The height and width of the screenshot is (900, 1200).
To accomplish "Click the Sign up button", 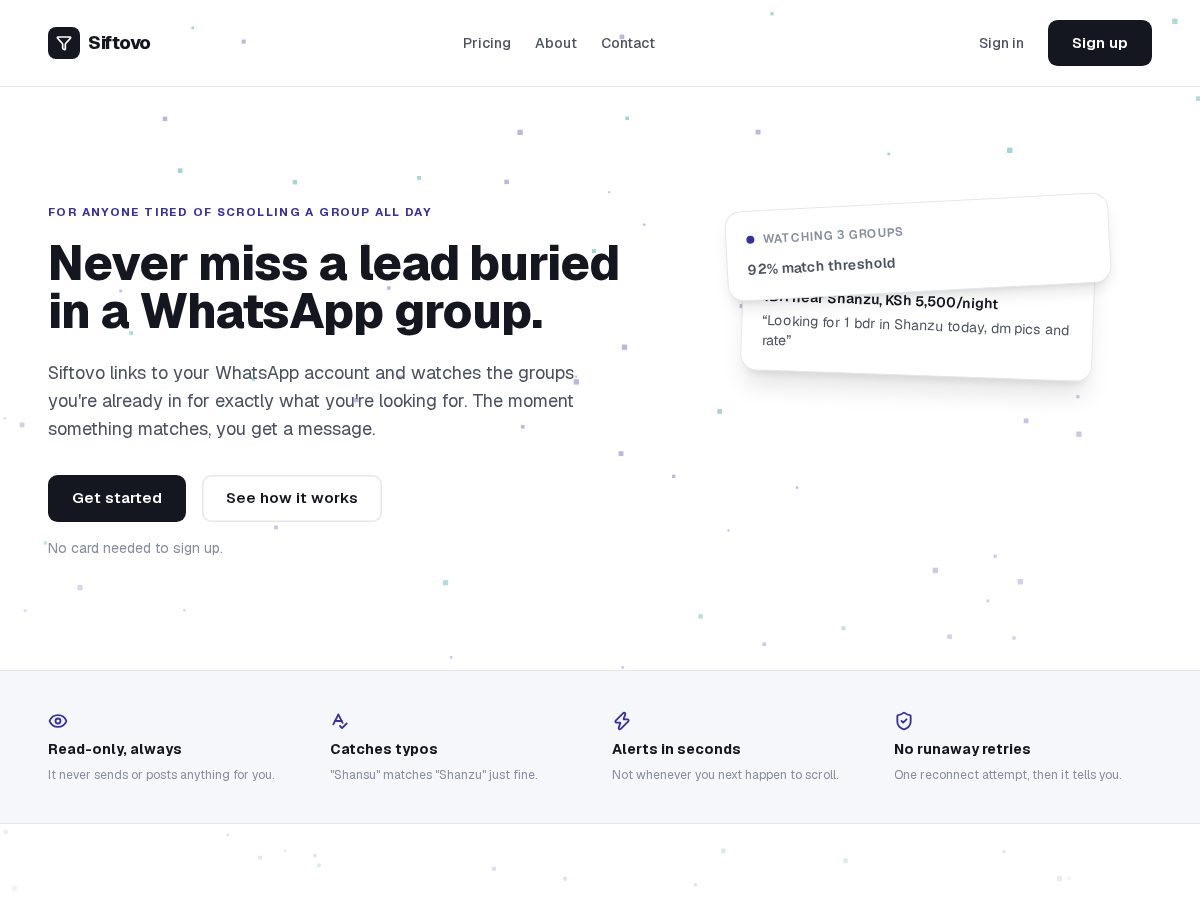I will (x=1100, y=43).
